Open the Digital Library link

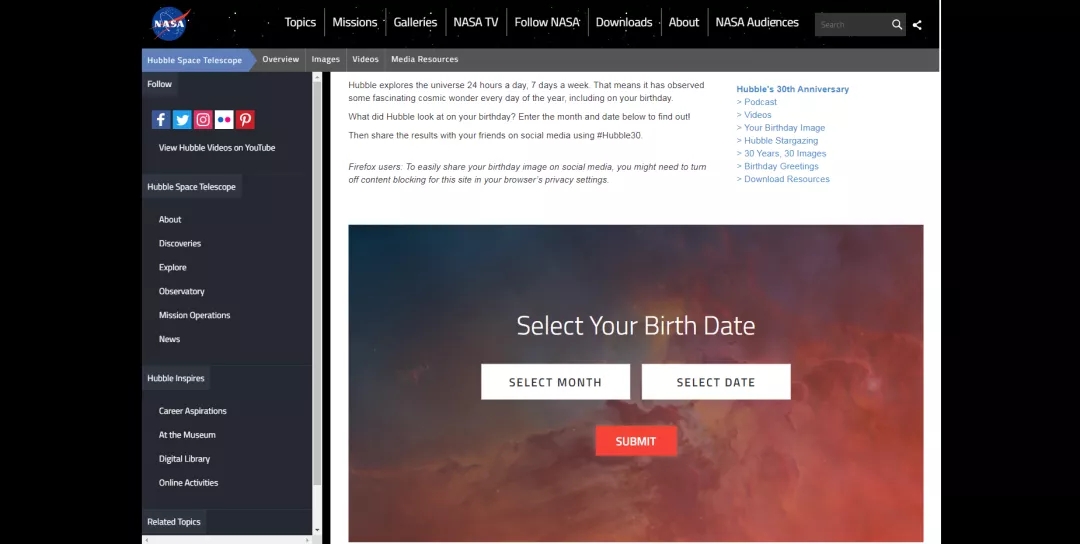click(x=185, y=459)
